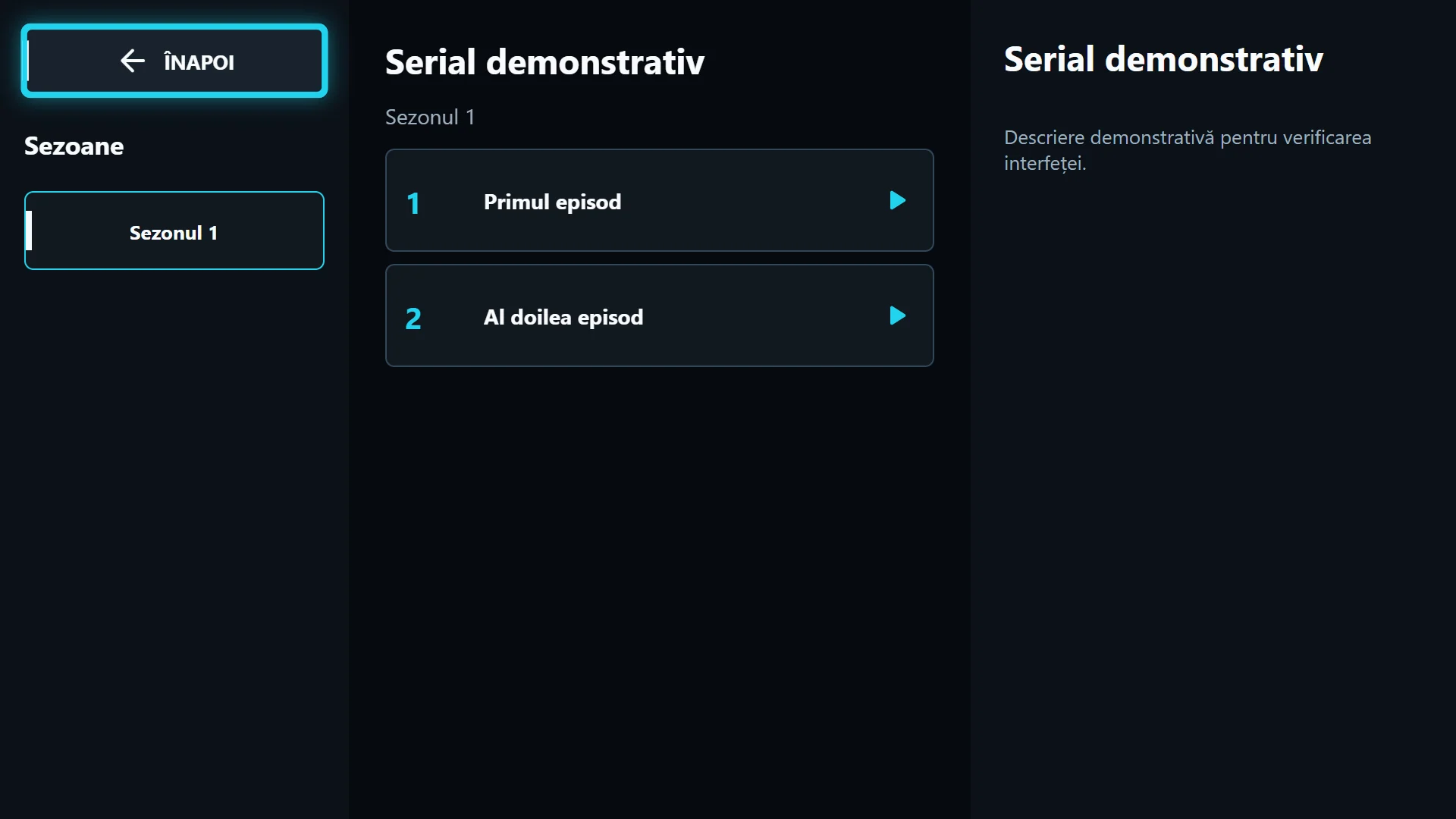Screen dimensions: 1456x819
Task: Go back with the ÎNAPOI button
Action: pyautogui.click(x=174, y=61)
